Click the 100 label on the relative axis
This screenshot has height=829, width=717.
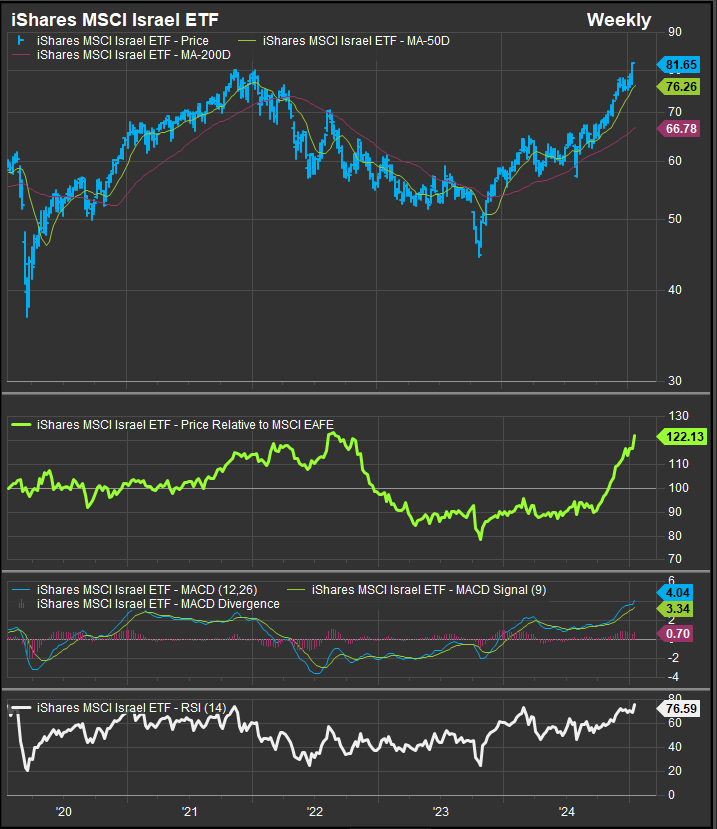(678, 488)
